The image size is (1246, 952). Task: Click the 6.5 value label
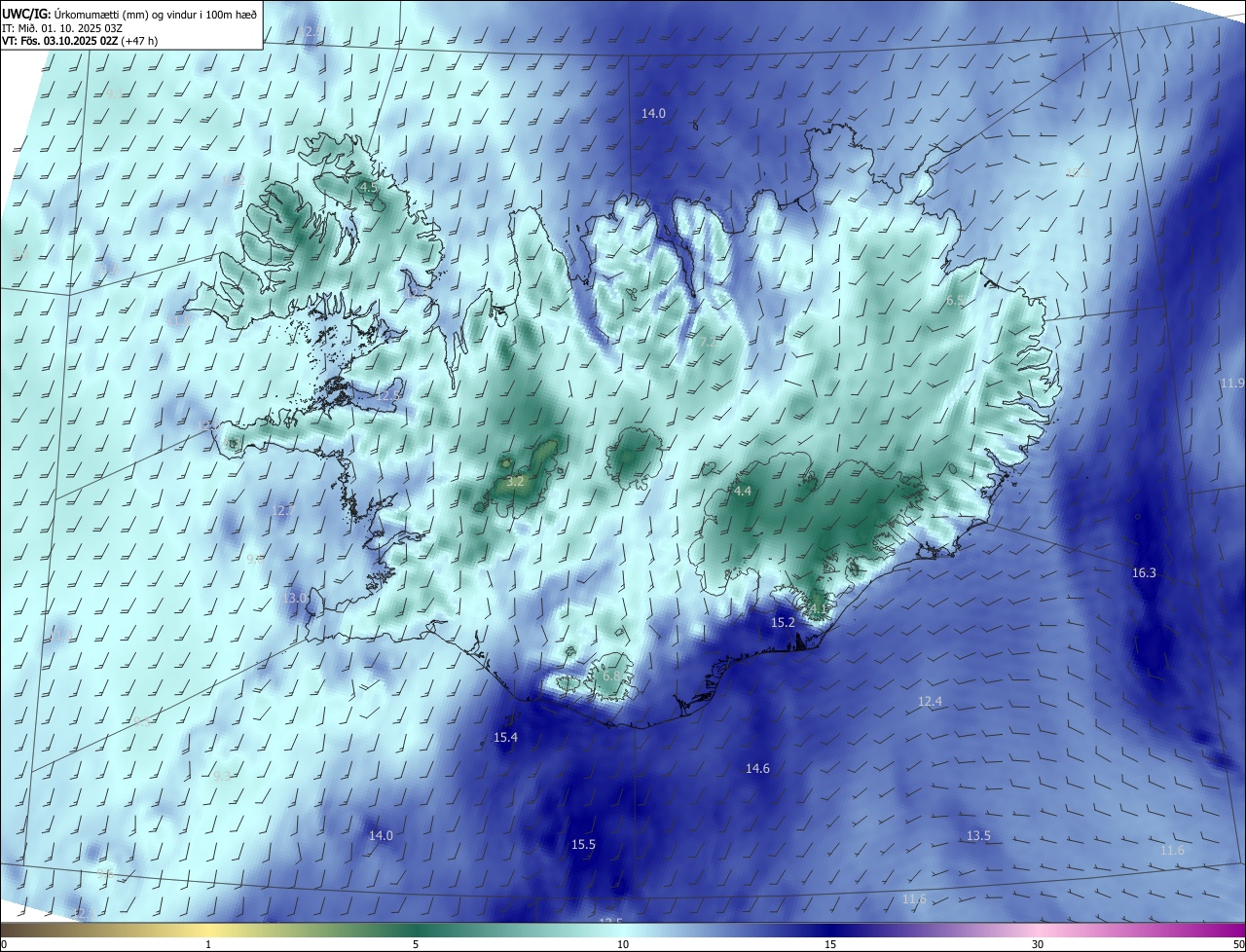point(956,301)
